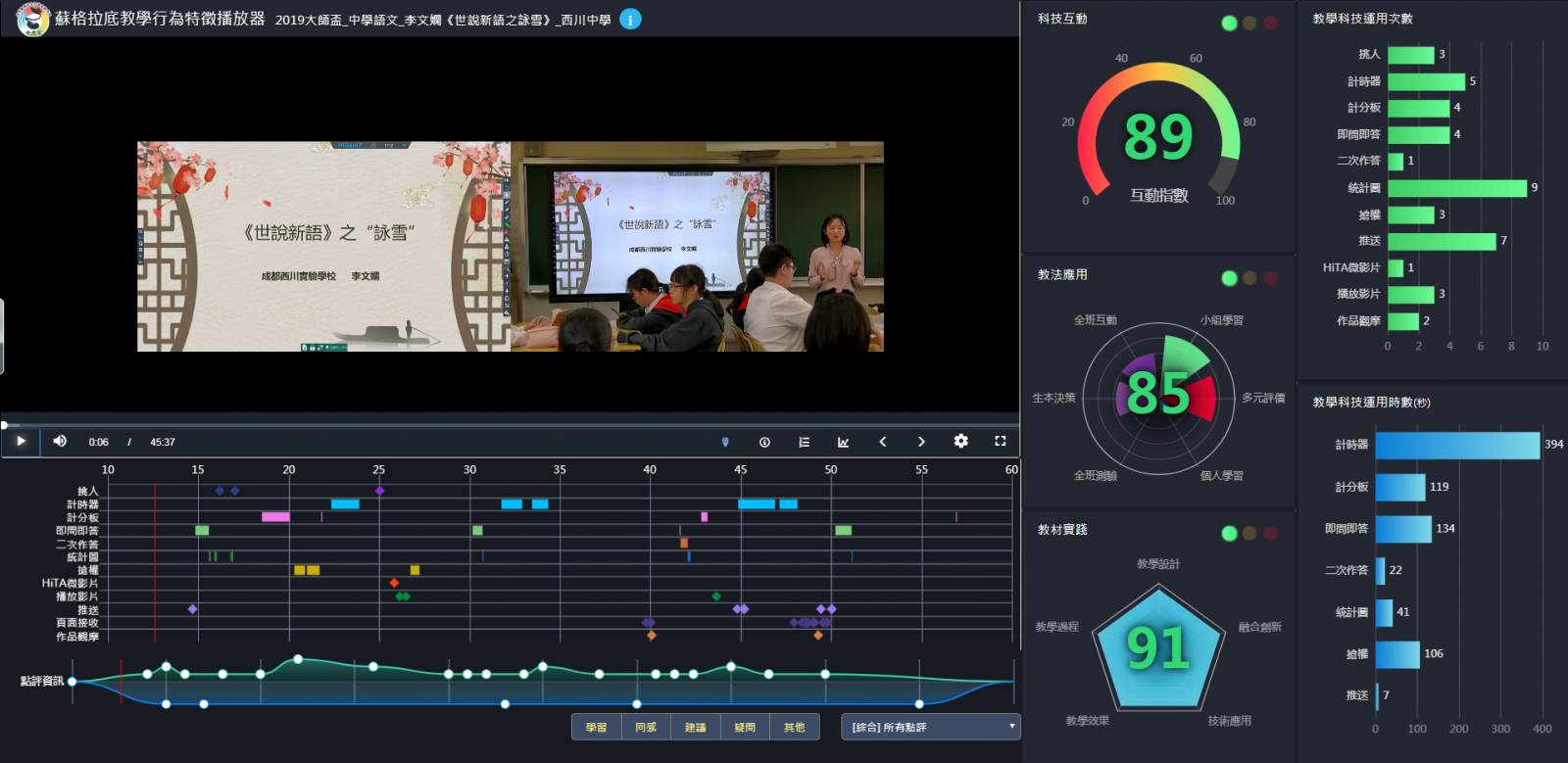Show the line chart view icon
Viewport: 1568px width, 763px height.
click(843, 443)
